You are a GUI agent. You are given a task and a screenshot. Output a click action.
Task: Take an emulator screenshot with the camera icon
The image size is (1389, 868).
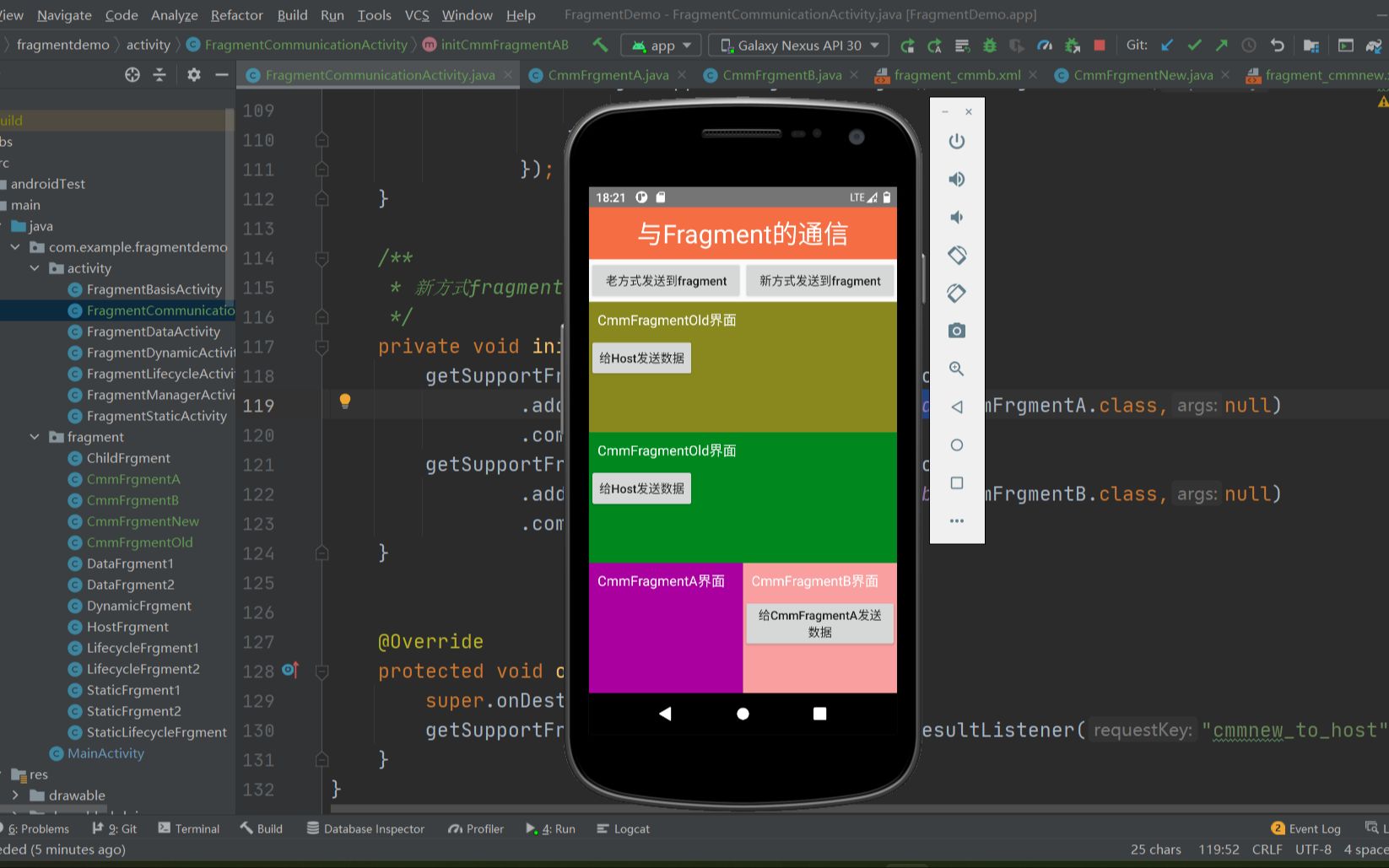(x=956, y=331)
